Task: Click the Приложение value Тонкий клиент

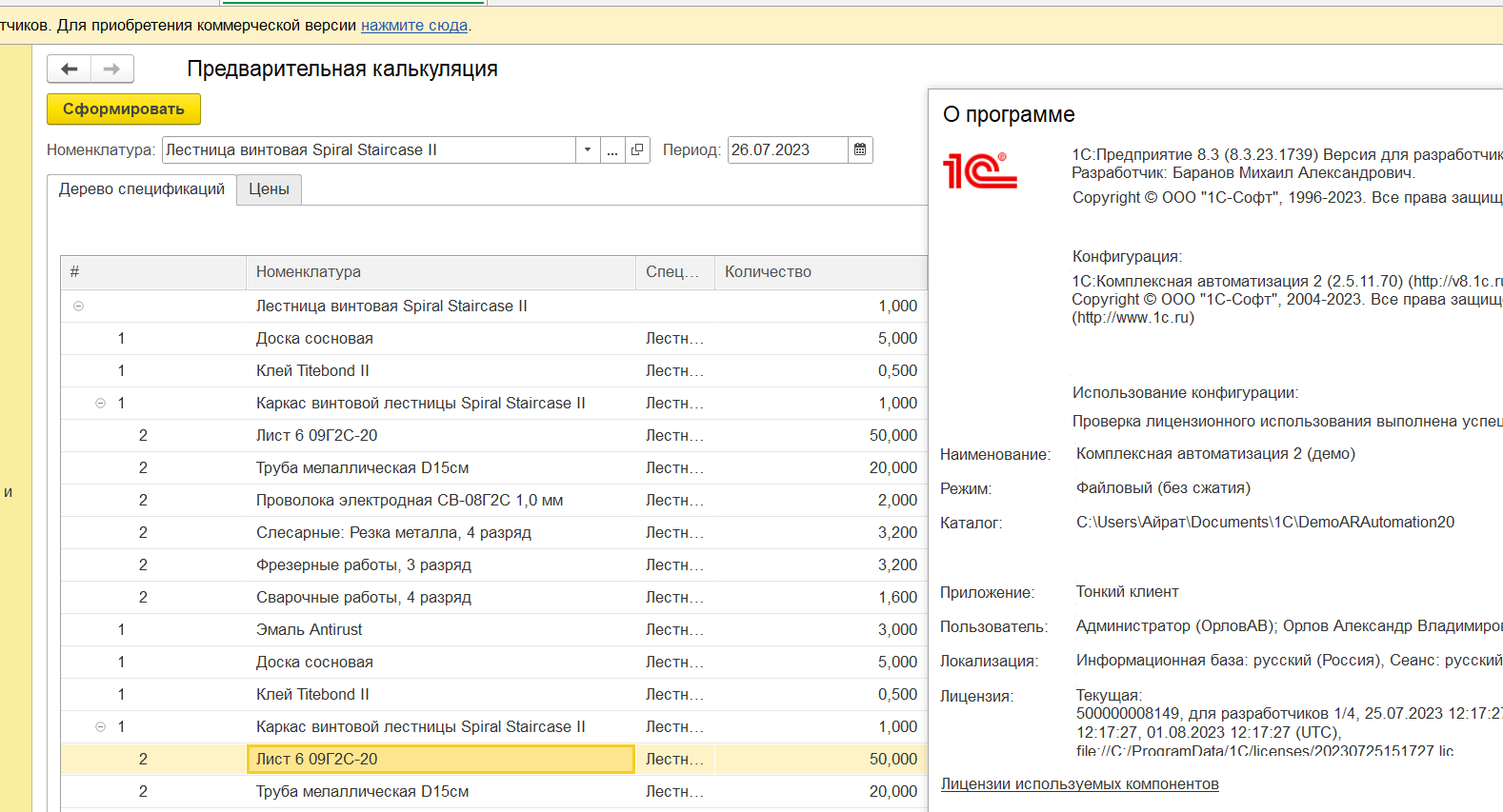Action: (x=1127, y=591)
